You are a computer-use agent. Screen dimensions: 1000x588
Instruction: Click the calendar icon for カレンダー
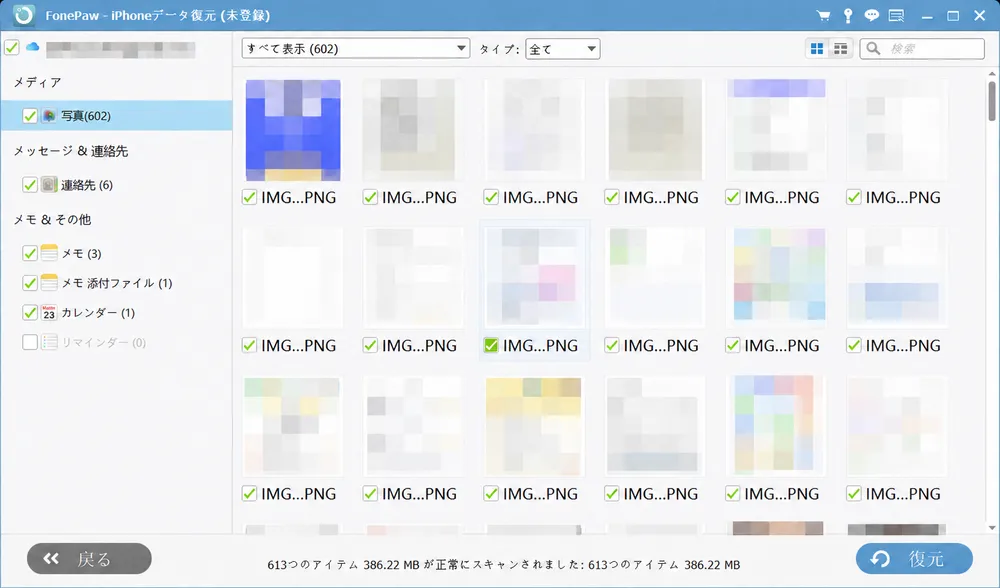tap(49, 312)
